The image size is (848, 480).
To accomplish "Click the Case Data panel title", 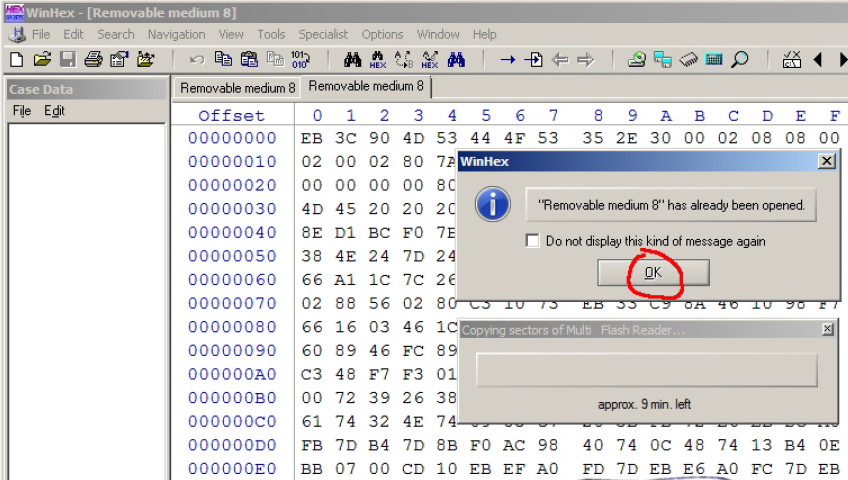I will click(x=41, y=90).
